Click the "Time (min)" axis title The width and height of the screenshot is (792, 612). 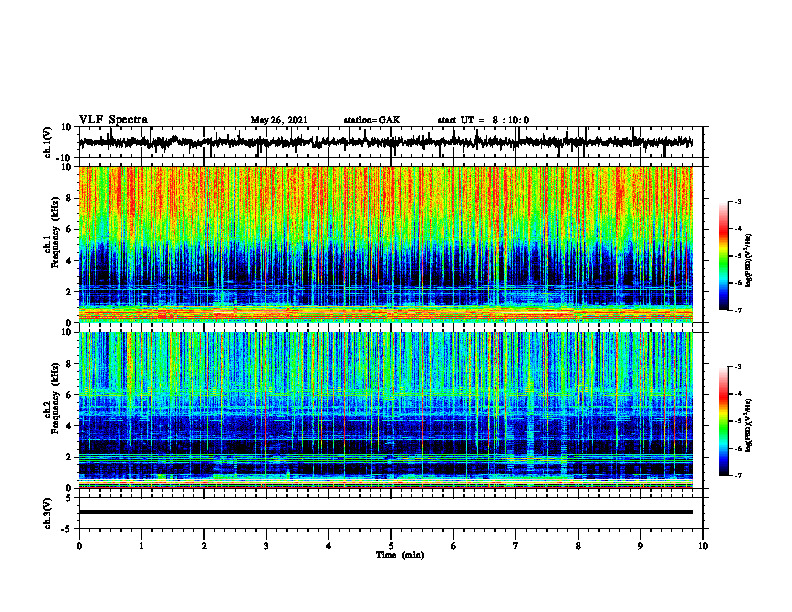click(x=400, y=555)
